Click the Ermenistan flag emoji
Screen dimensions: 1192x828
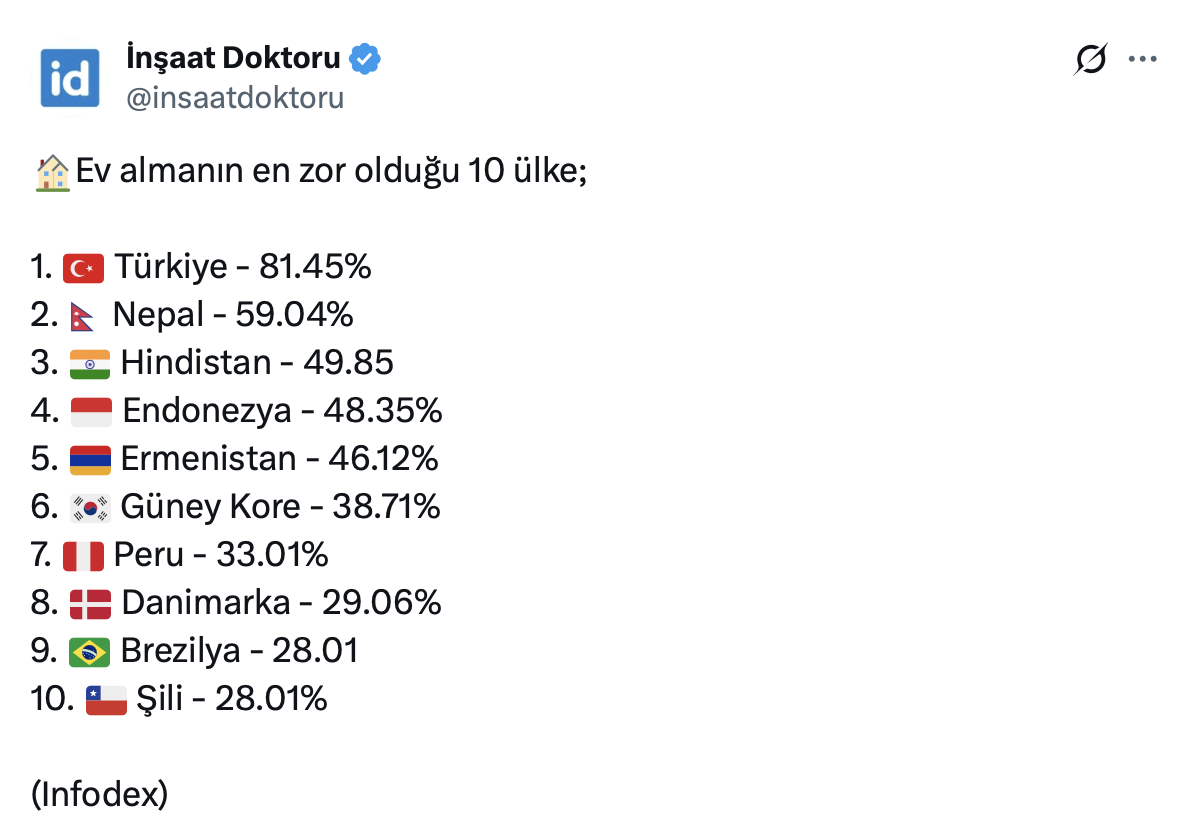(90, 459)
